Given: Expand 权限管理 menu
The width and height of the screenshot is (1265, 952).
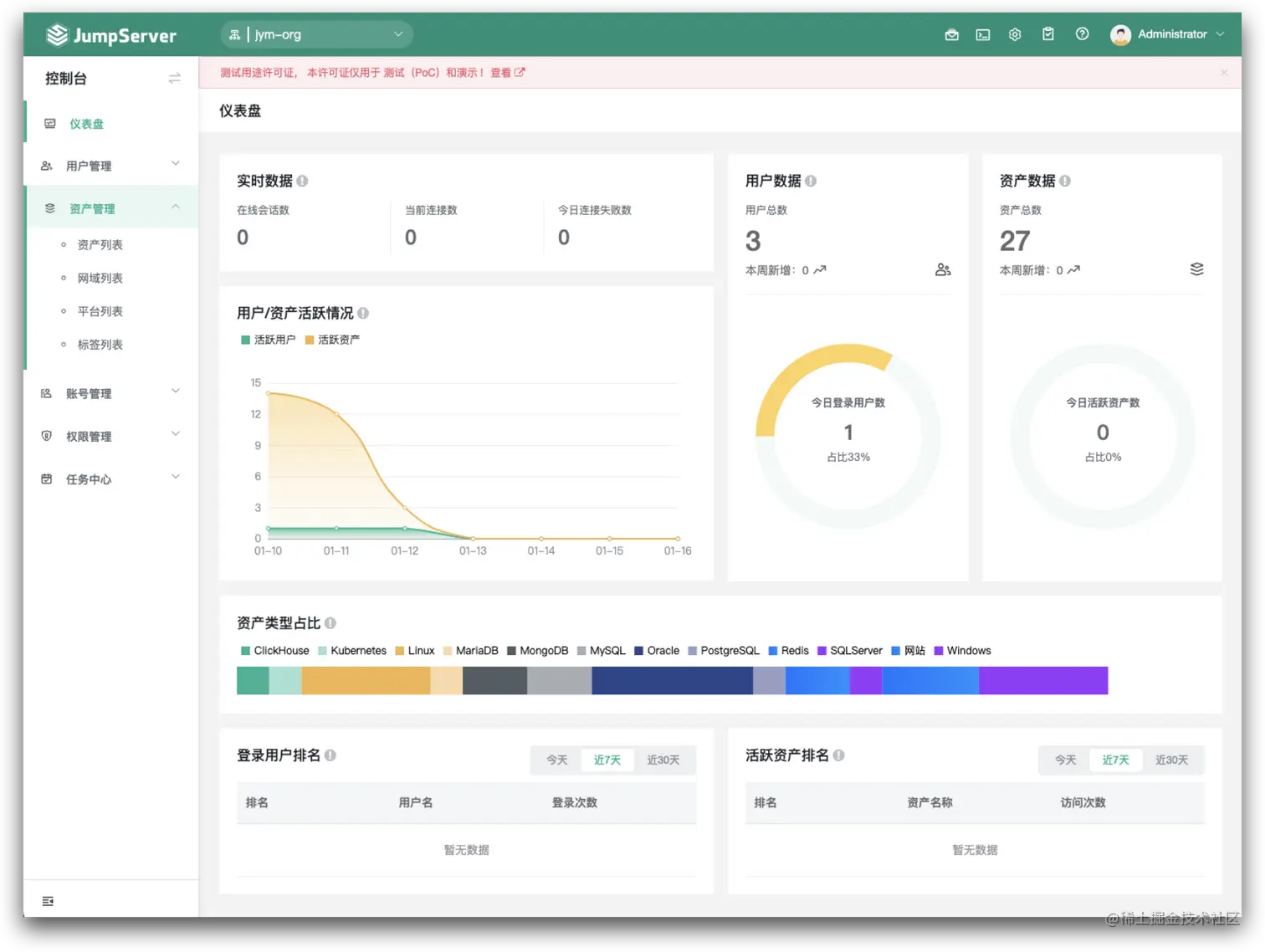Looking at the screenshot, I should 111,436.
